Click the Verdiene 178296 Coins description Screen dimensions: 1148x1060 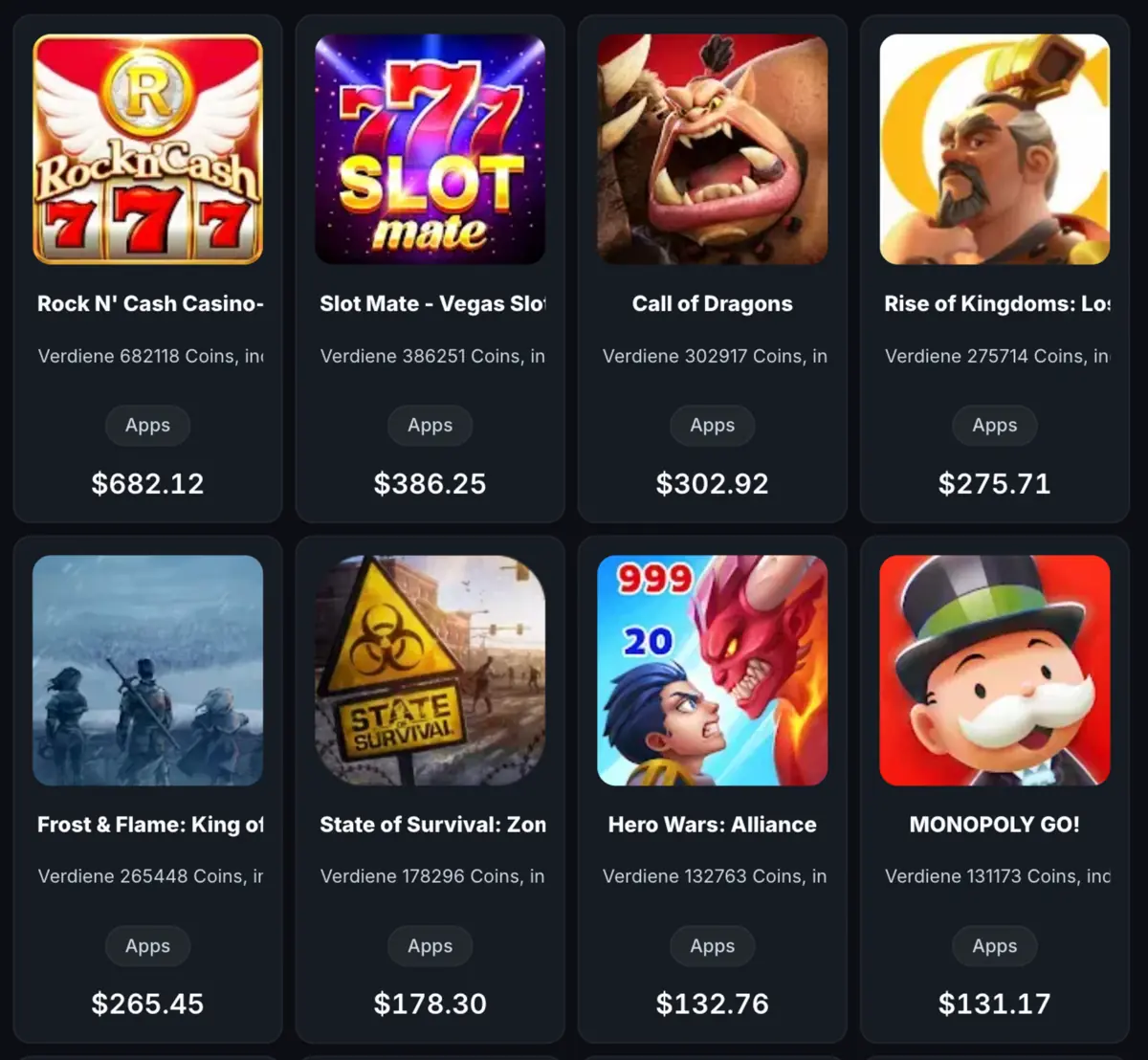[432, 876]
